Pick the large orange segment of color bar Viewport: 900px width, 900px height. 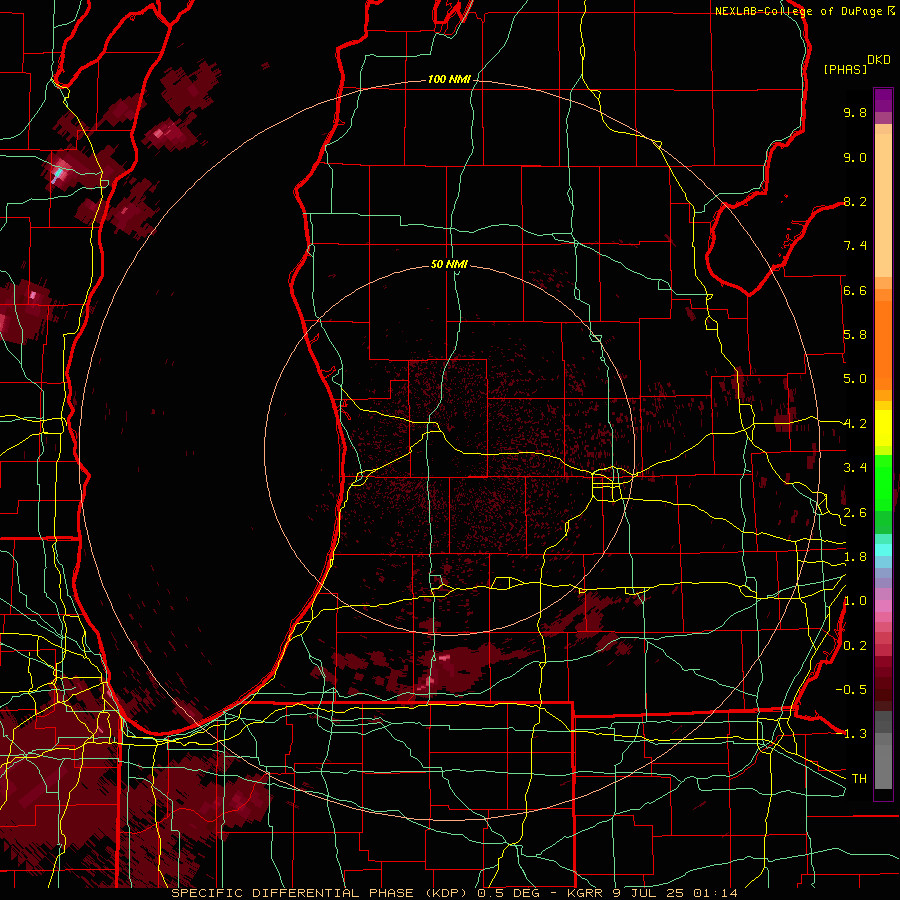883,346
